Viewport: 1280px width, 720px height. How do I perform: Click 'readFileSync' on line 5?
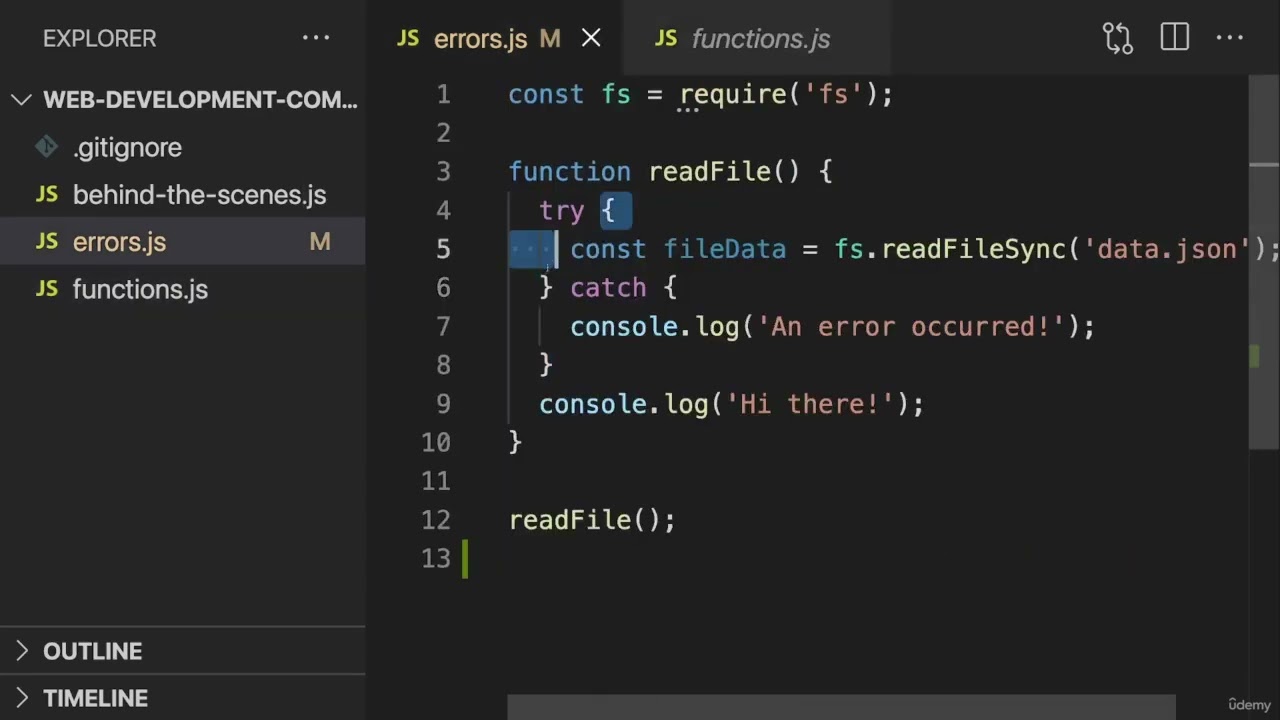[973, 249]
